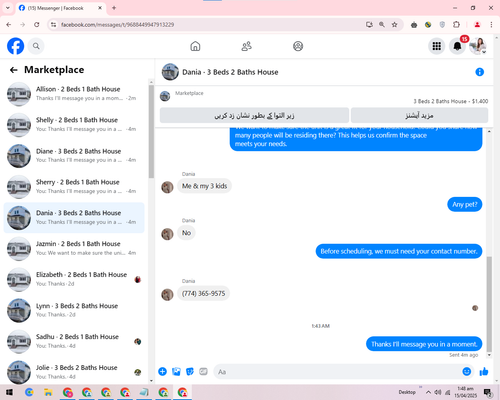Open the Extensions puzzle icon
The height and width of the screenshot is (400, 500).
tap(456, 25)
